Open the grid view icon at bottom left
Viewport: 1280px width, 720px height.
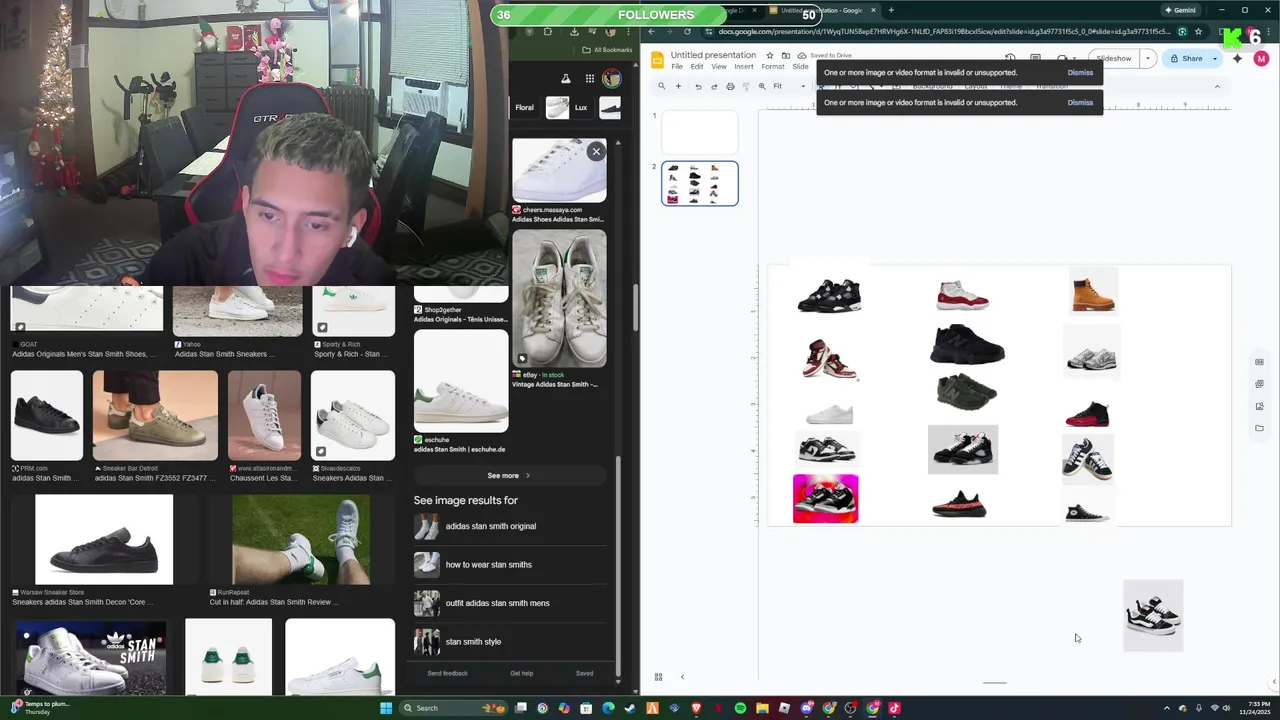pyautogui.click(x=658, y=677)
